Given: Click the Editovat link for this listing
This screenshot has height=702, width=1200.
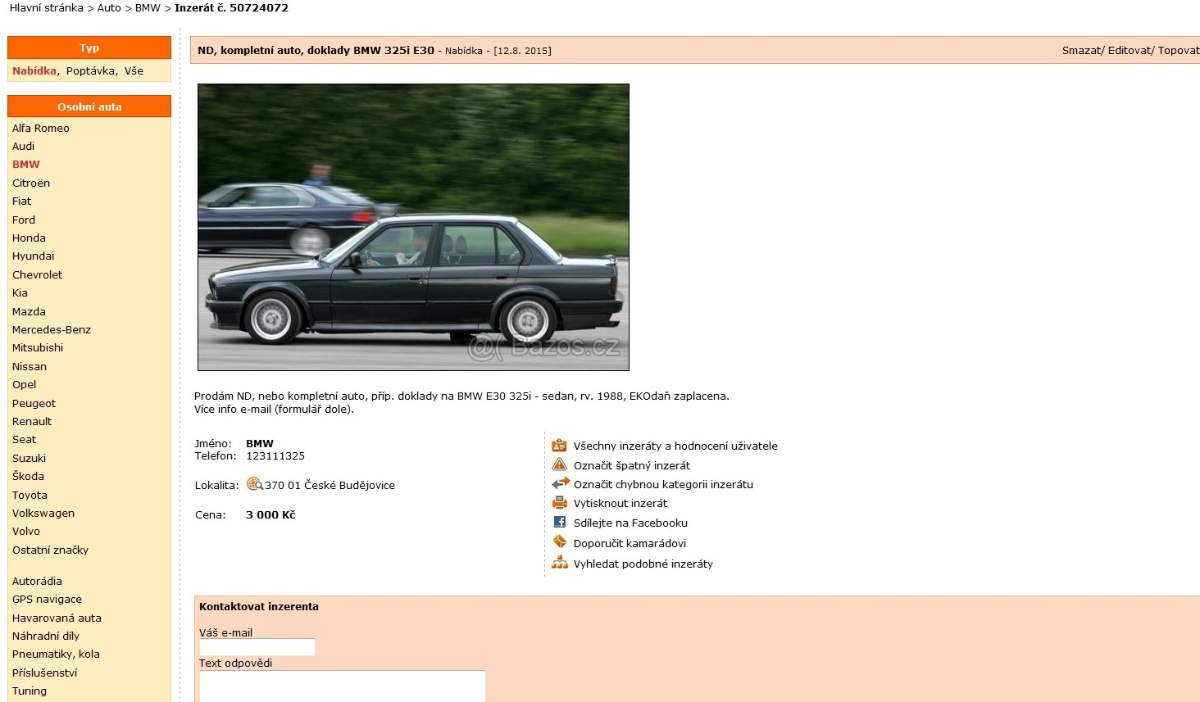Looking at the screenshot, I should [x=1129, y=50].
